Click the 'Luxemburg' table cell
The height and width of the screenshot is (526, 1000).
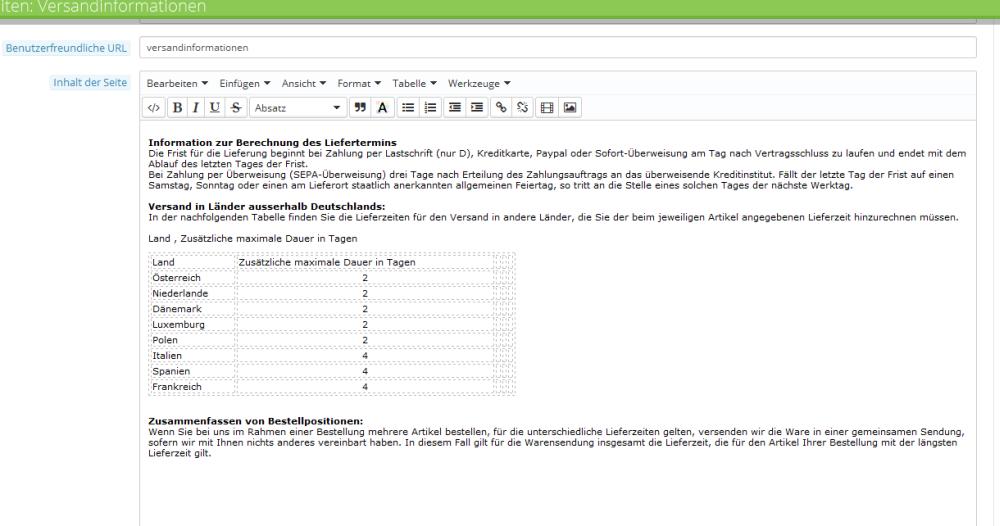(x=193, y=325)
